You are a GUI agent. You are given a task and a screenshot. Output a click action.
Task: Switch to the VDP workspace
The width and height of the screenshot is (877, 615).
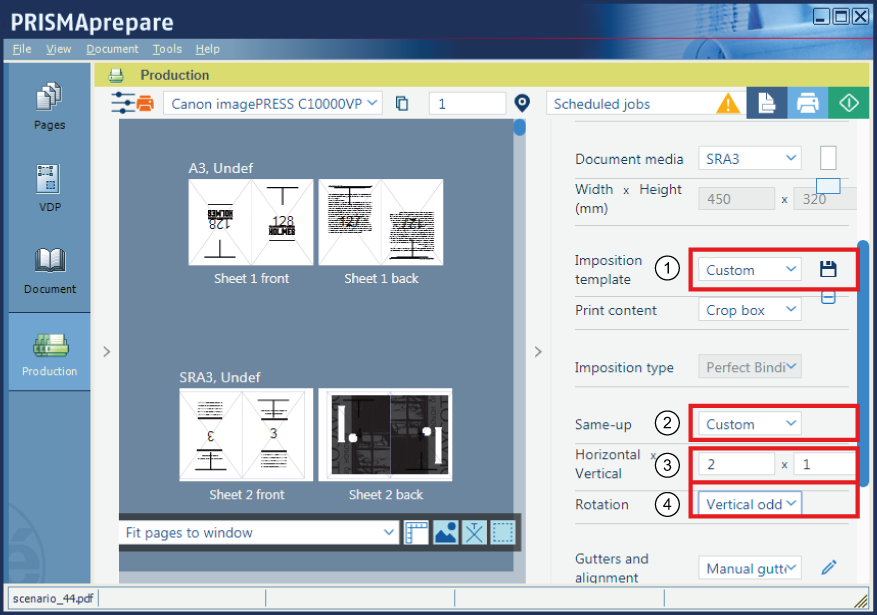[x=49, y=188]
